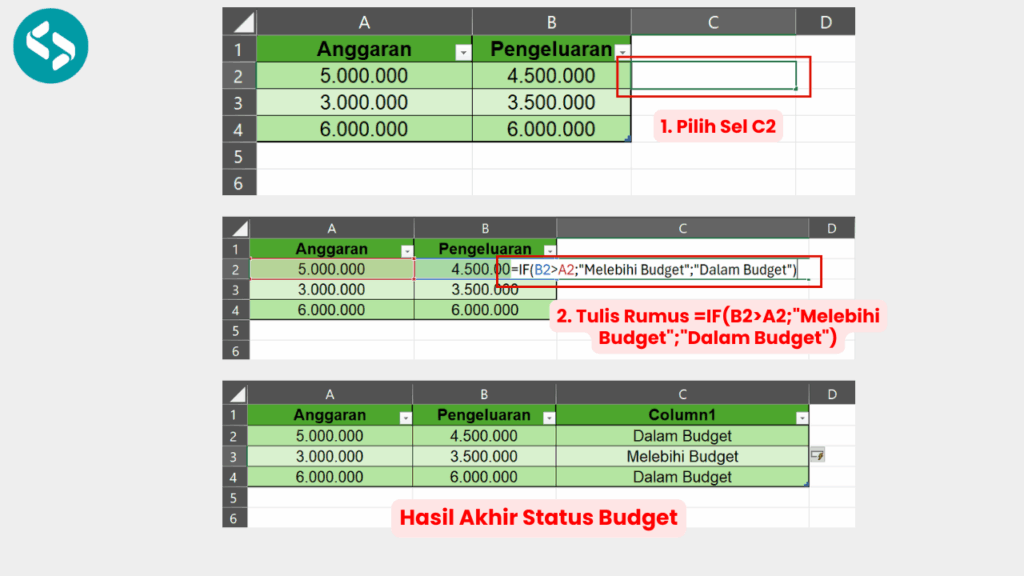Open the Pengeluaran filter dropdown in the top table
The width and height of the screenshot is (1024, 576).
pos(623,49)
